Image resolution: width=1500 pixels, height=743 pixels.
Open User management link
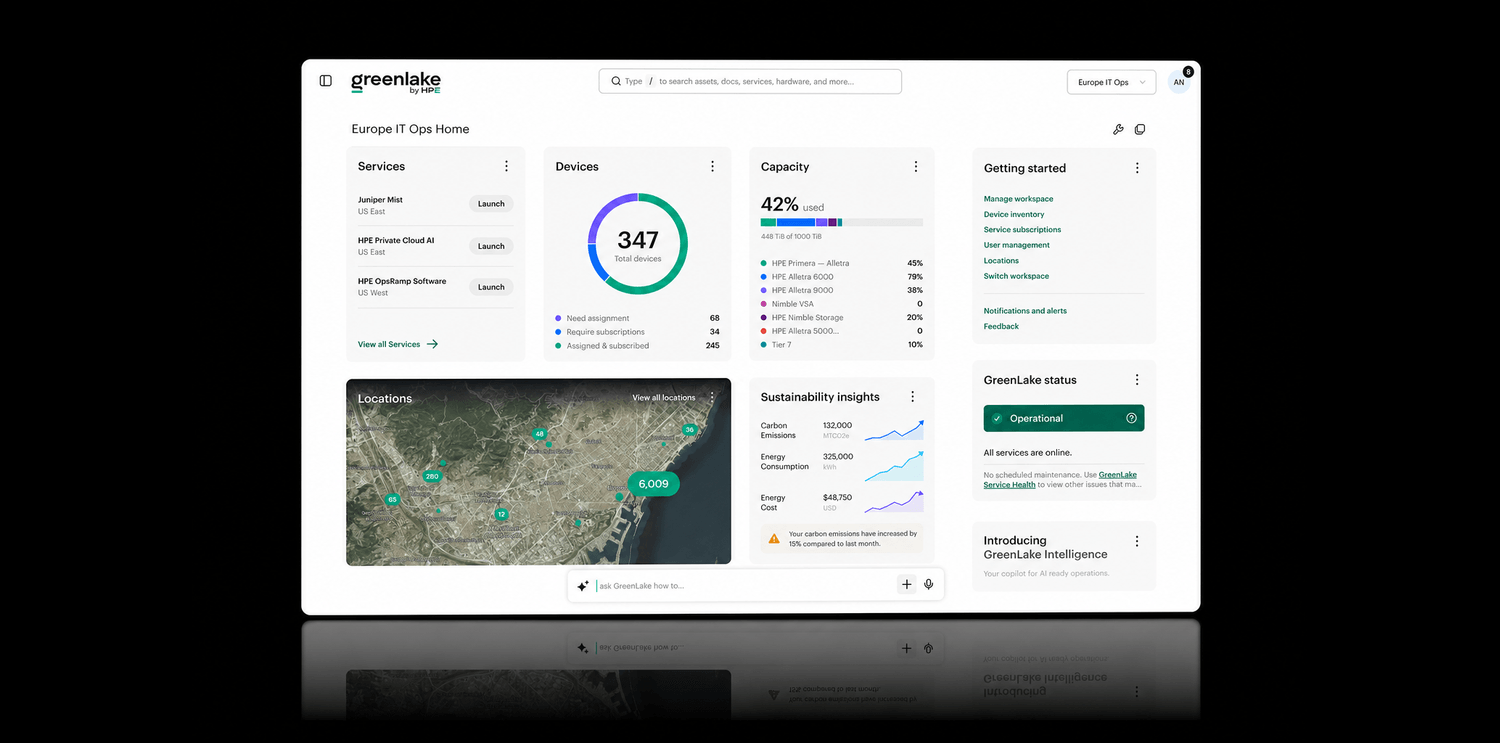[1017, 245]
